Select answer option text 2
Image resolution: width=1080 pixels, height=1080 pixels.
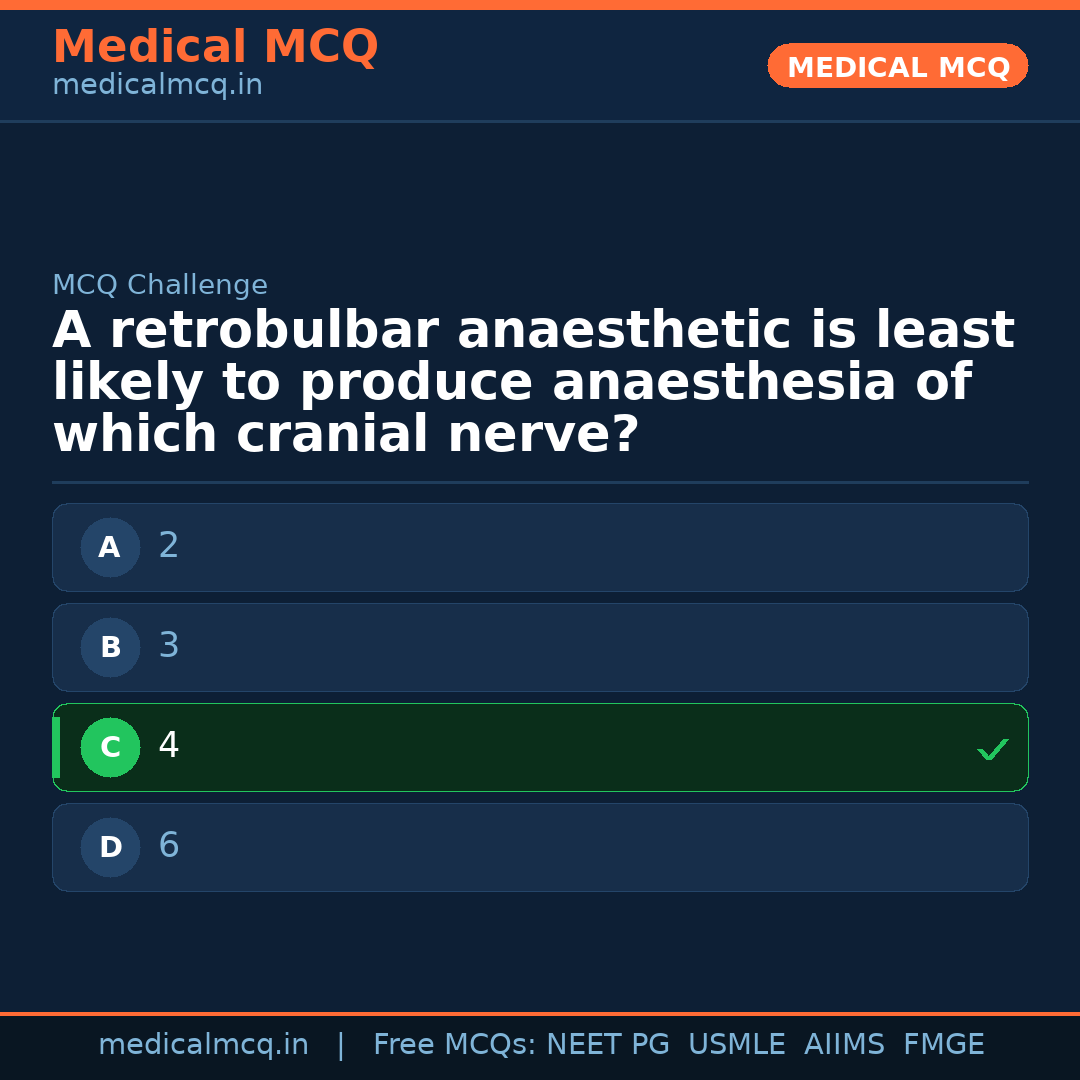(169, 546)
